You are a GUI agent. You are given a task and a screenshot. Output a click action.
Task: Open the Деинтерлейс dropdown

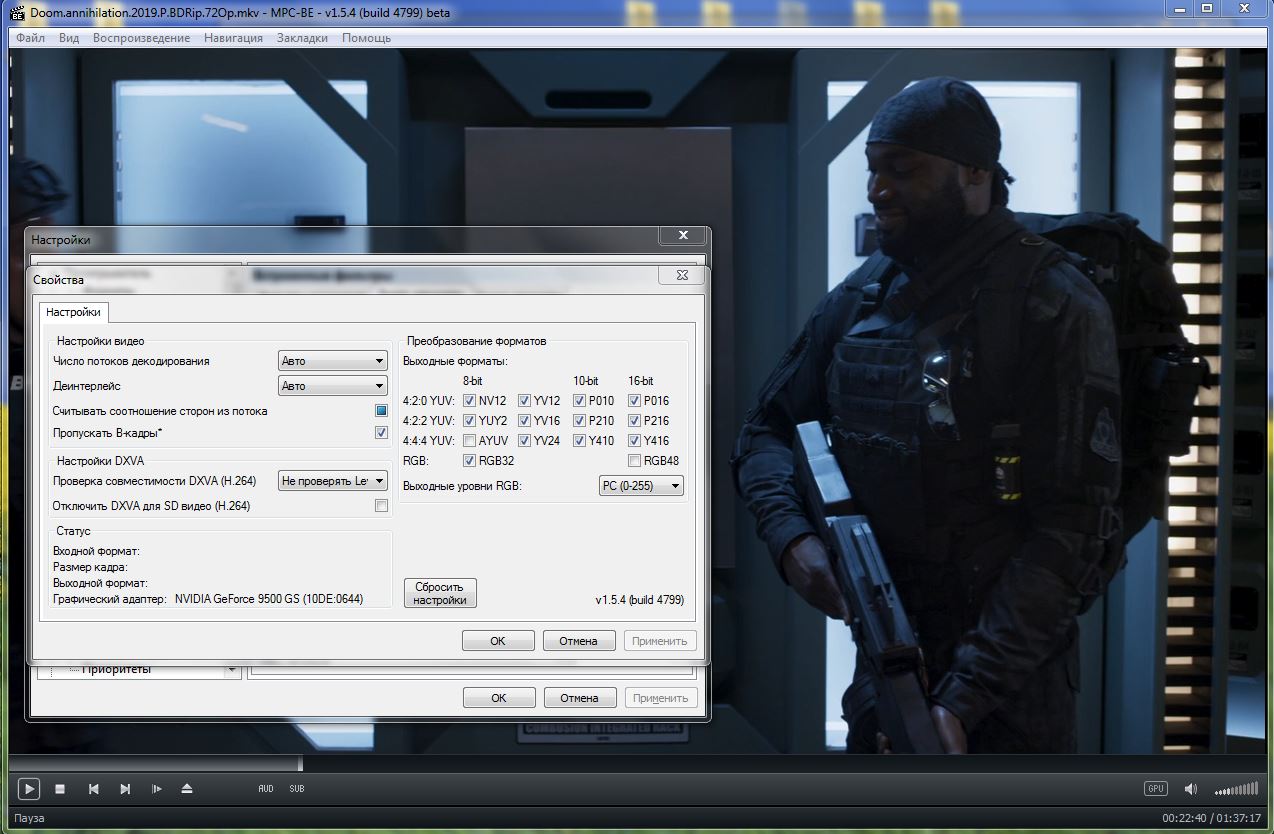[333, 386]
